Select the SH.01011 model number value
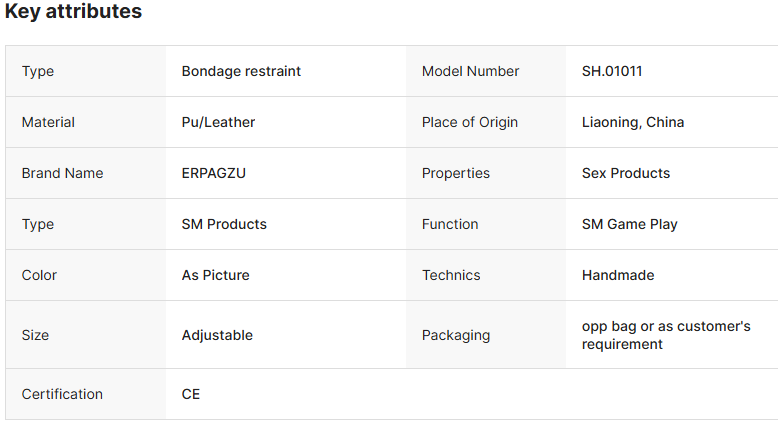Screen dimensions: 778x422 tap(618, 71)
